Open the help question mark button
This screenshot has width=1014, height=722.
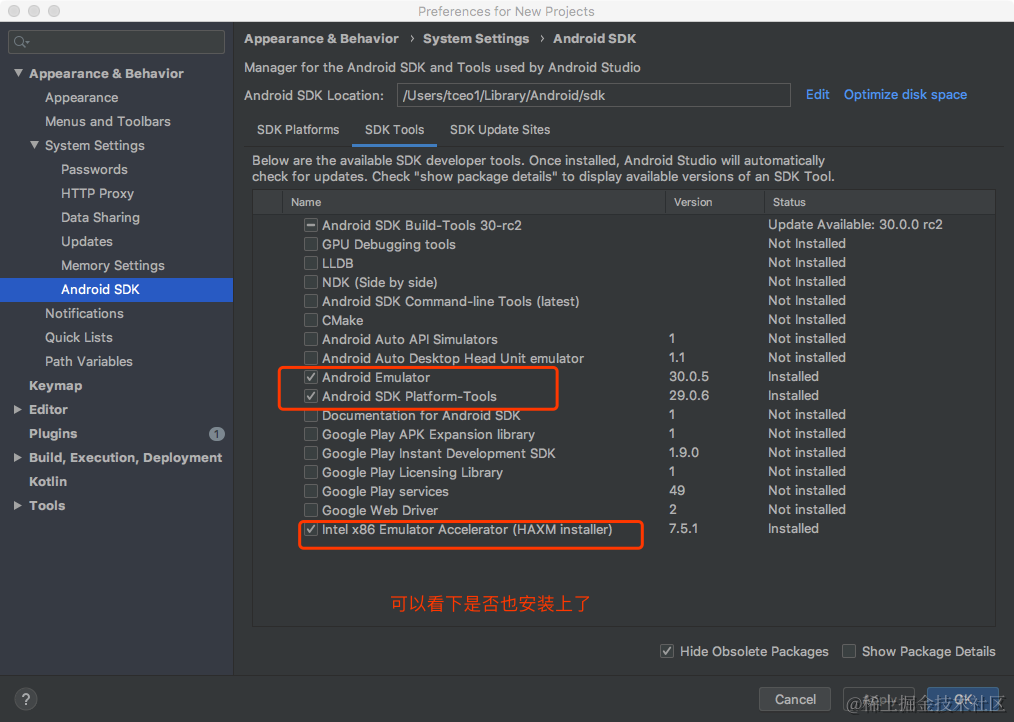coord(25,699)
